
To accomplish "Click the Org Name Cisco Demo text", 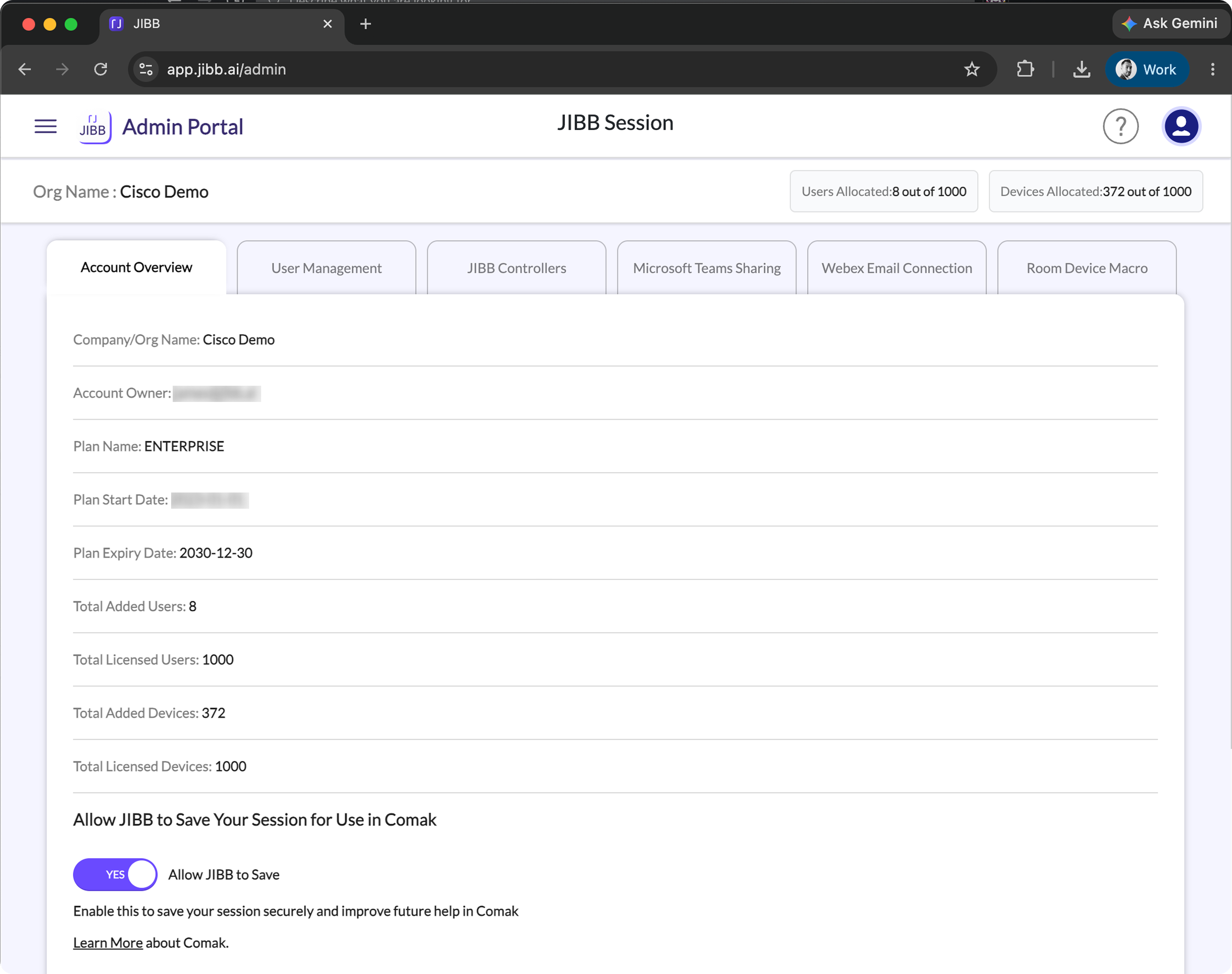I will [x=121, y=192].
